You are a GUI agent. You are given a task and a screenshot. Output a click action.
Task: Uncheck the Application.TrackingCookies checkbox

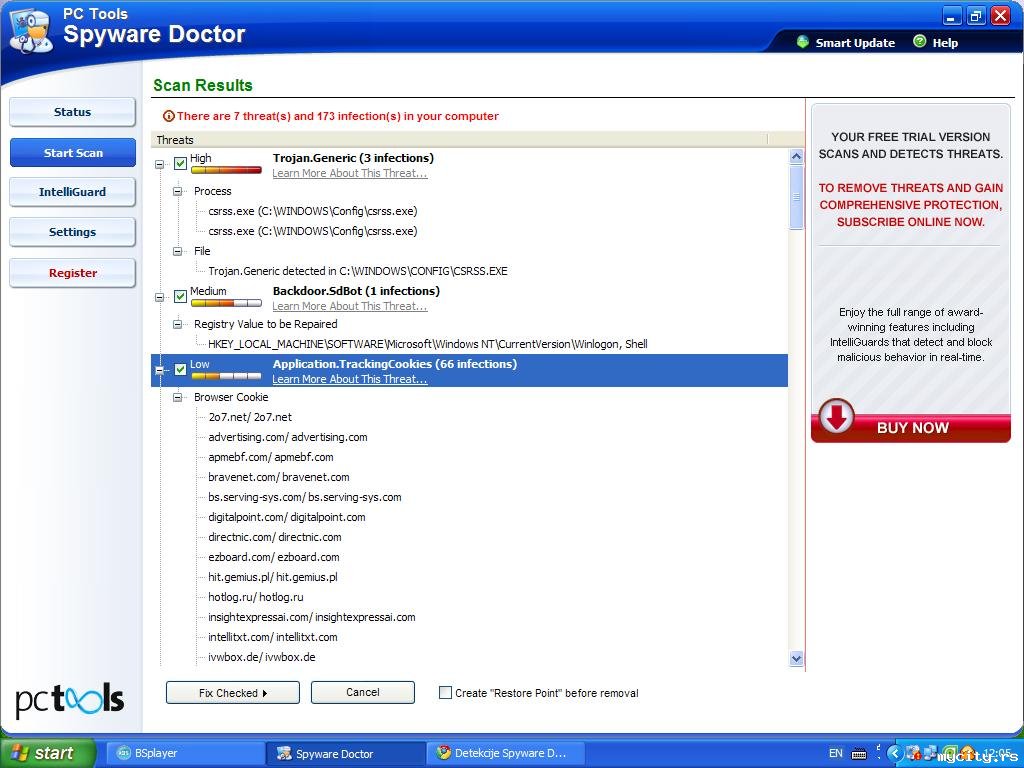pyautogui.click(x=180, y=370)
